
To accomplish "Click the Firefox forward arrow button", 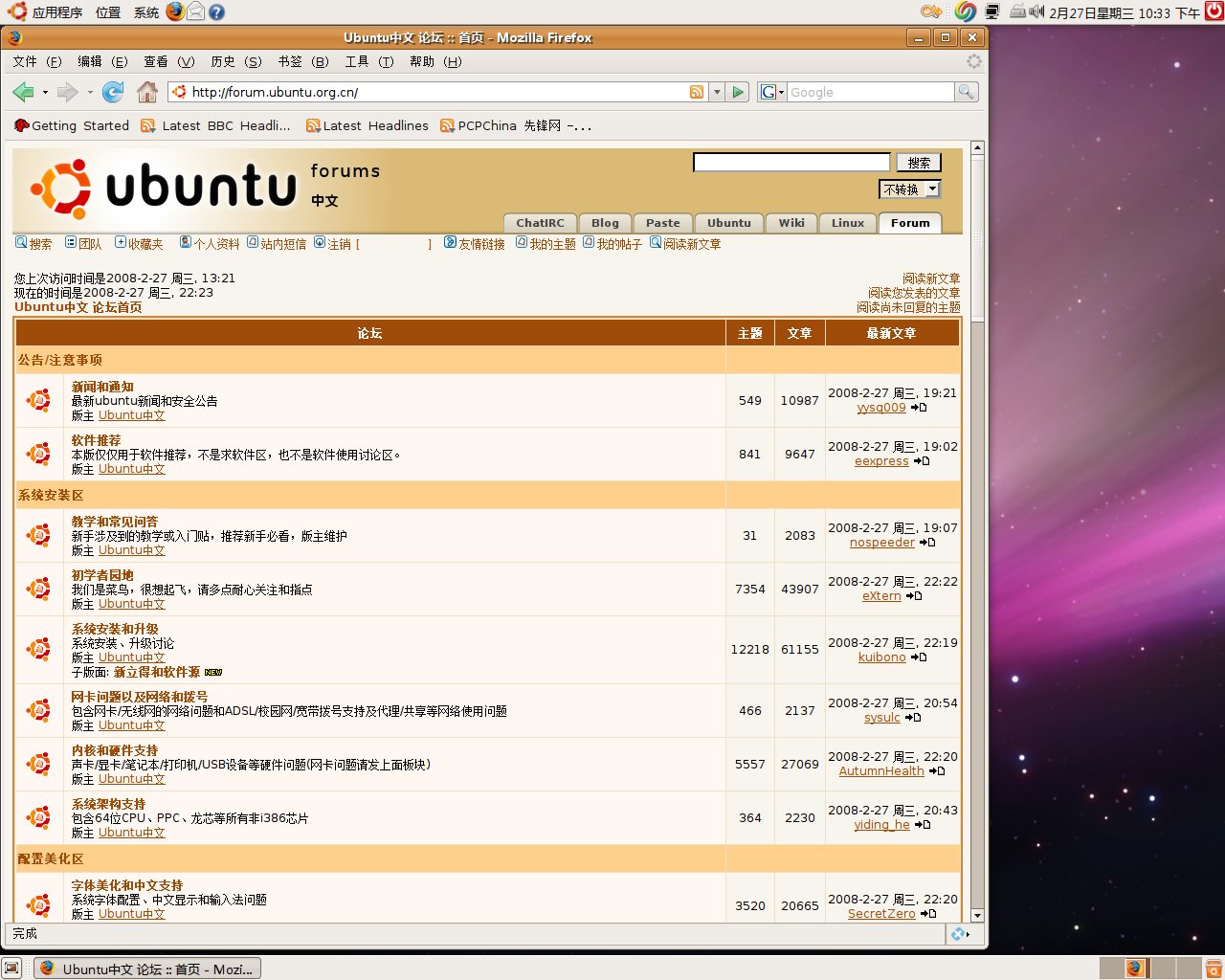I will (x=67, y=92).
